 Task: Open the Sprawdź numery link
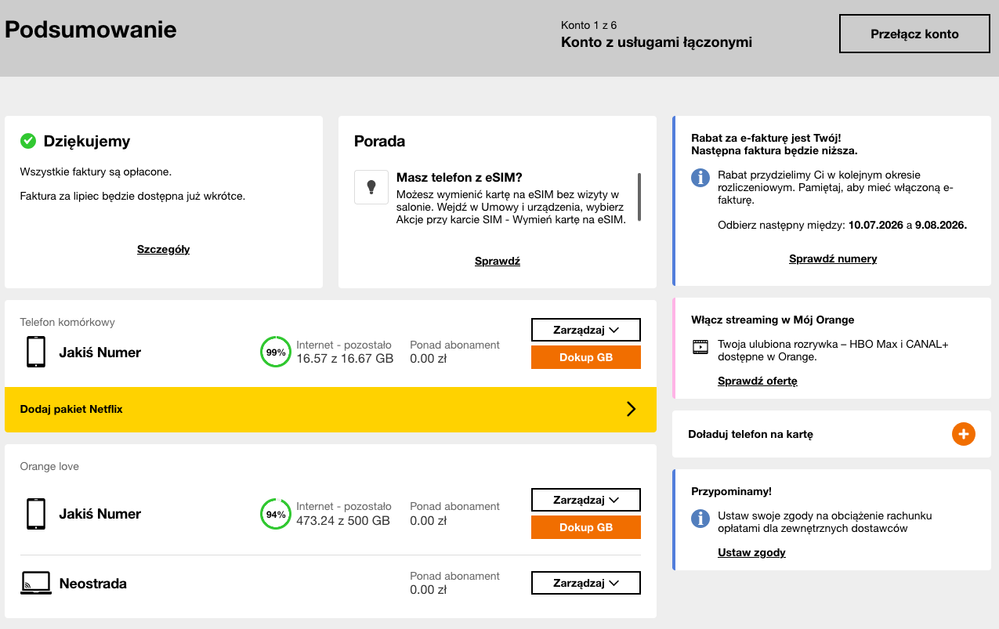coord(833,259)
